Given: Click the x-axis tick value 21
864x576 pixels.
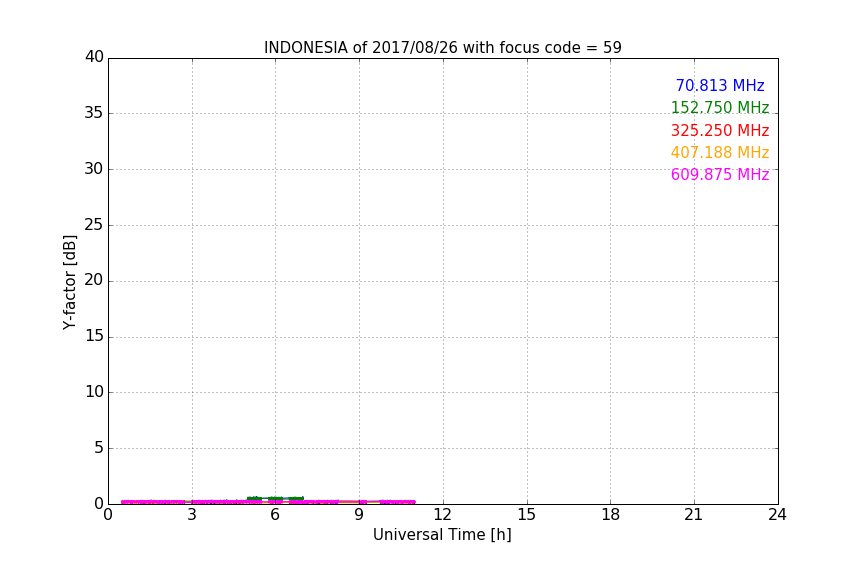Looking at the screenshot, I should pyautogui.click(x=694, y=515).
